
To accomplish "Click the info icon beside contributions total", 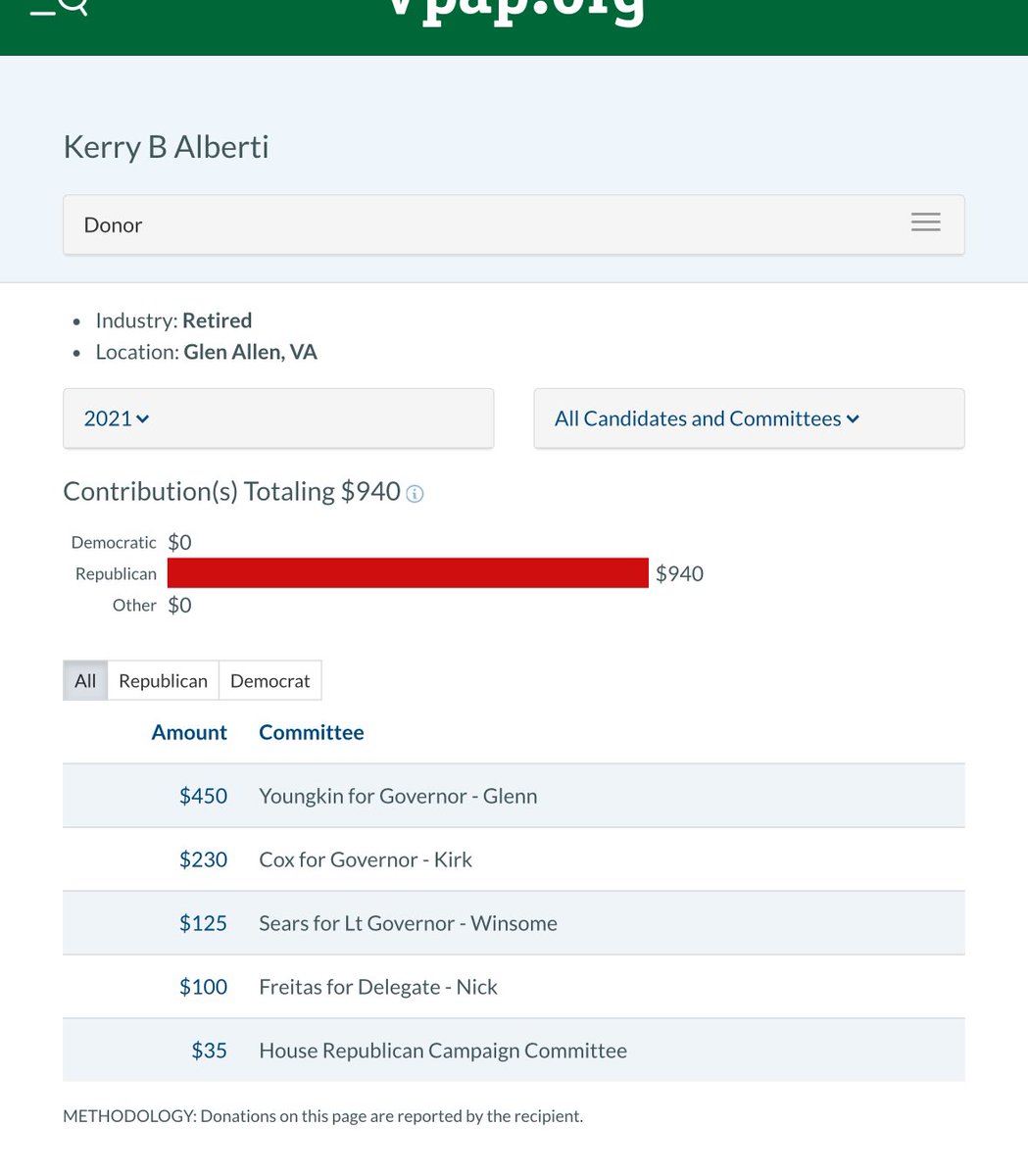I will click(x=415, y=494).
